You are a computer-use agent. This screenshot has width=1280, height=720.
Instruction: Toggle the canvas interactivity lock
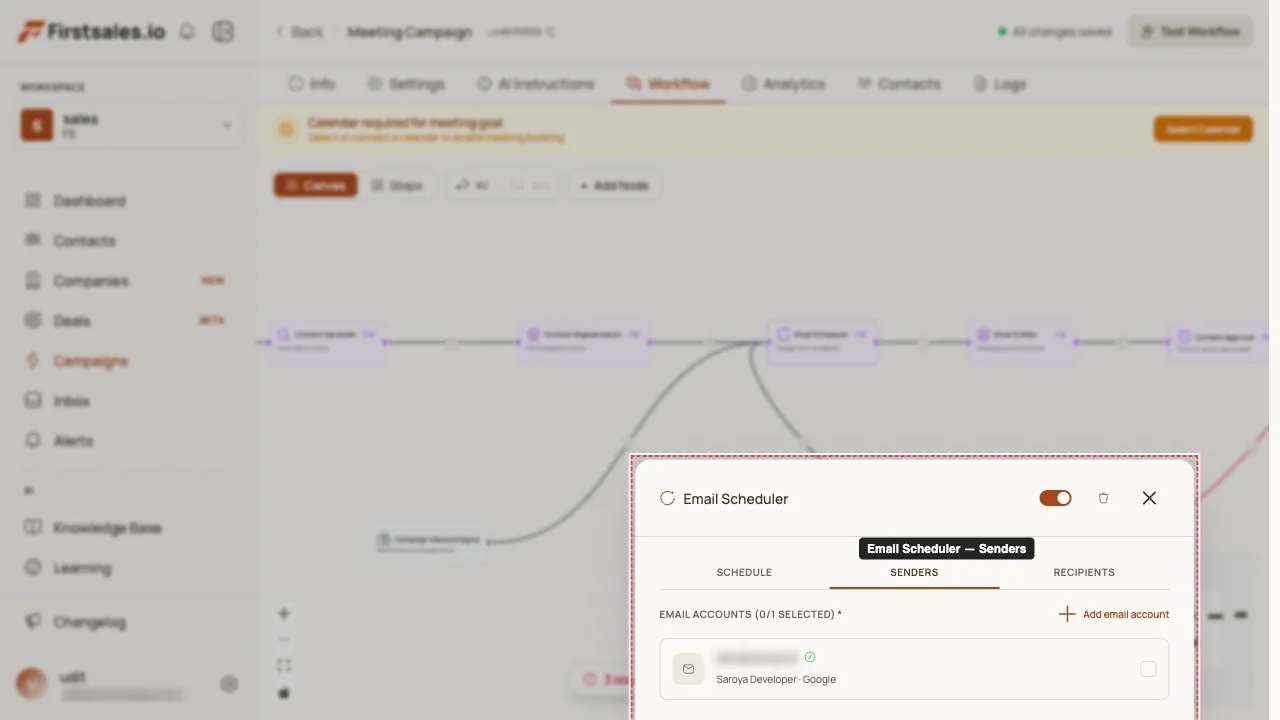click(284, 692)
